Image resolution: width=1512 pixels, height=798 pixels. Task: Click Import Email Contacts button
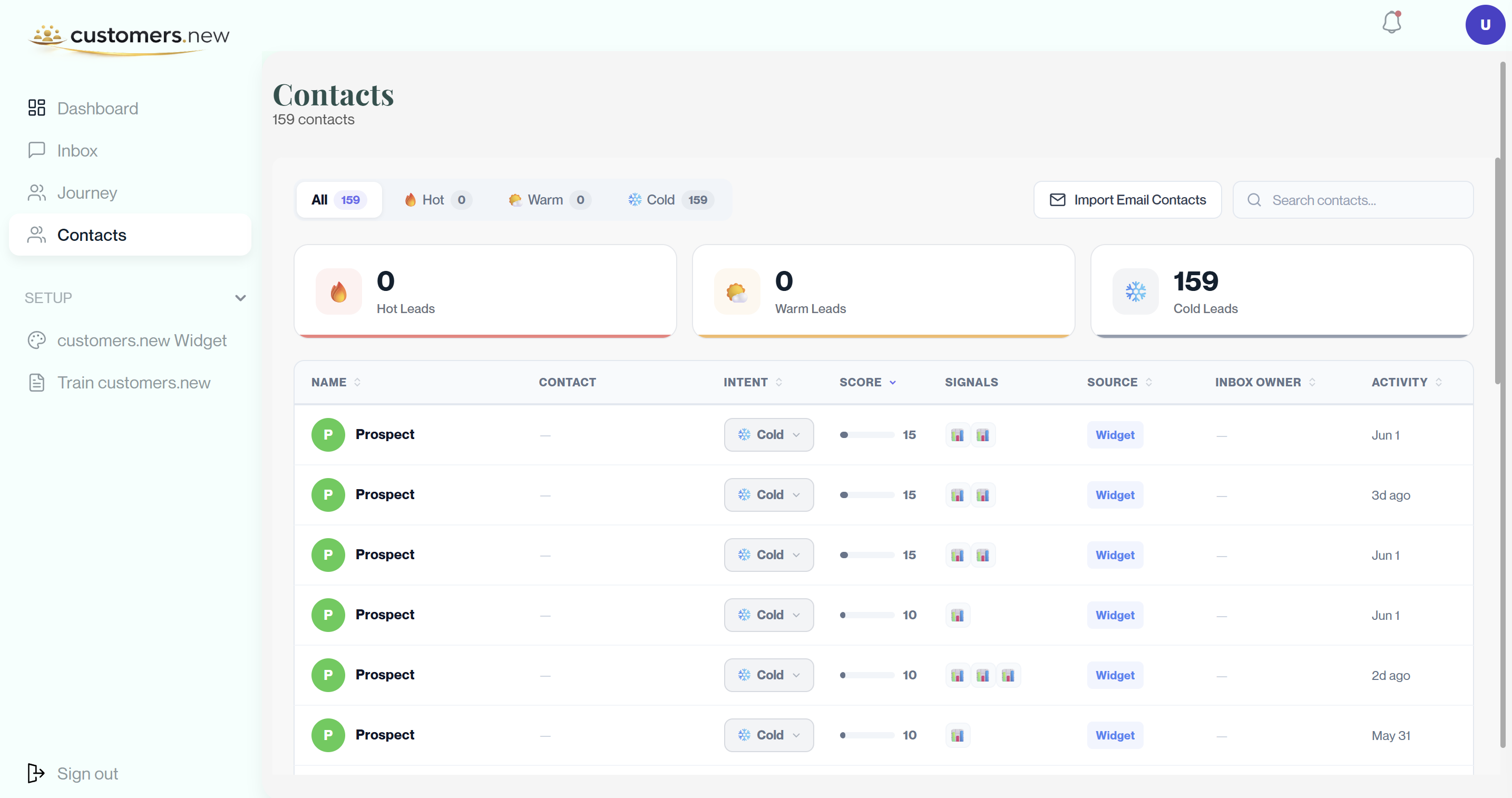[x=1127, y=200]
